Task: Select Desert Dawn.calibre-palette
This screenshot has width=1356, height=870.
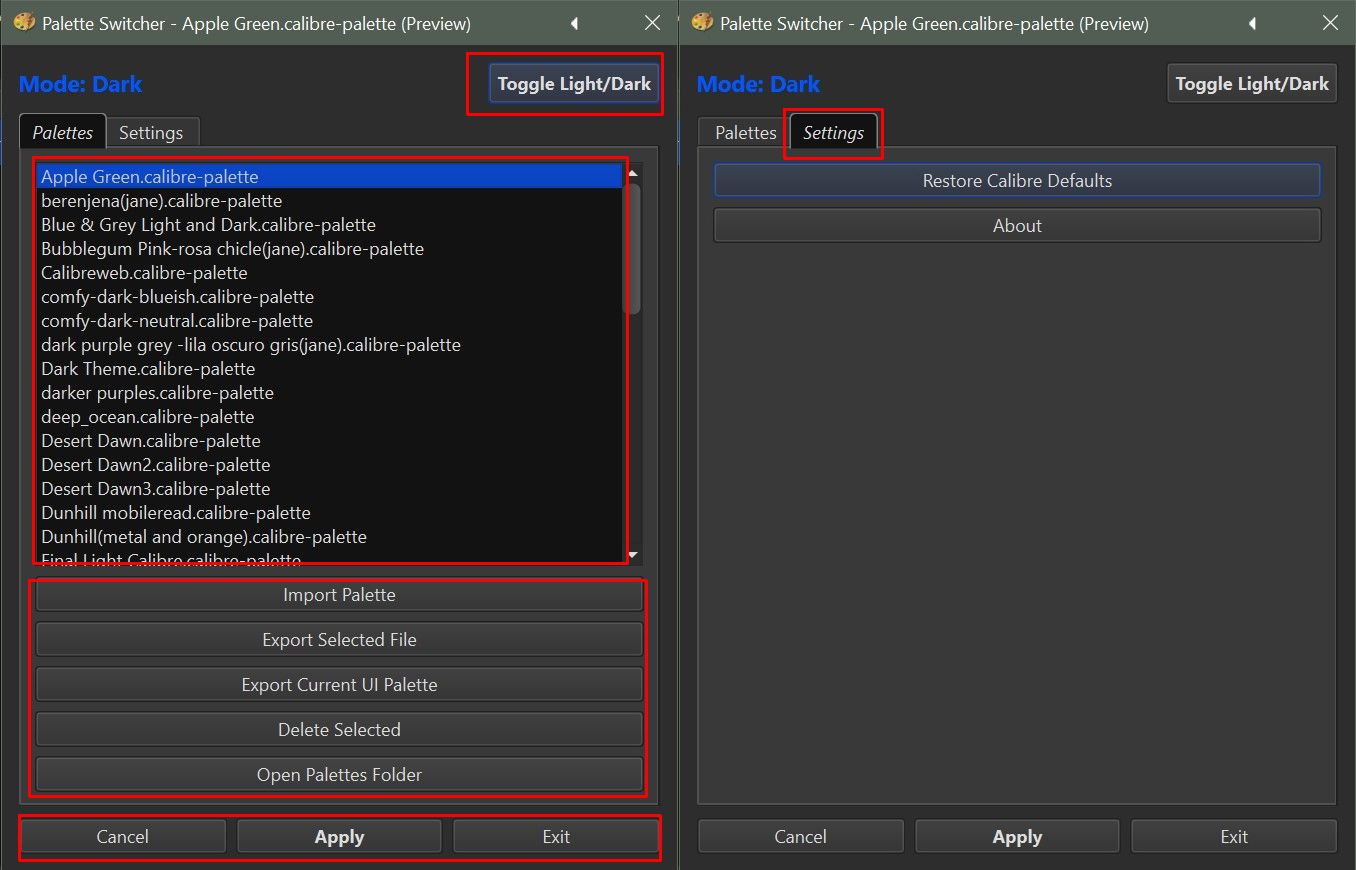Action: [x=330, y=441]
